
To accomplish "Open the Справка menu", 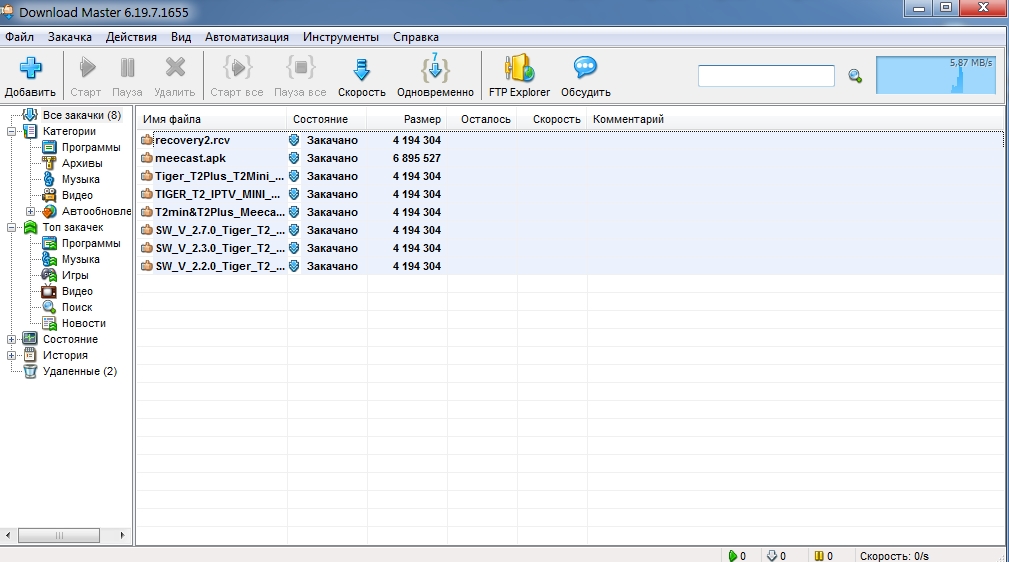I will pos(416,37).
